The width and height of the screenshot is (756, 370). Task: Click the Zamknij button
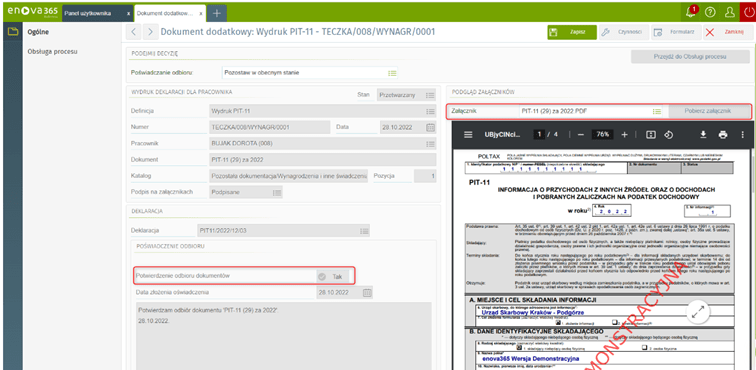(727, 32)
